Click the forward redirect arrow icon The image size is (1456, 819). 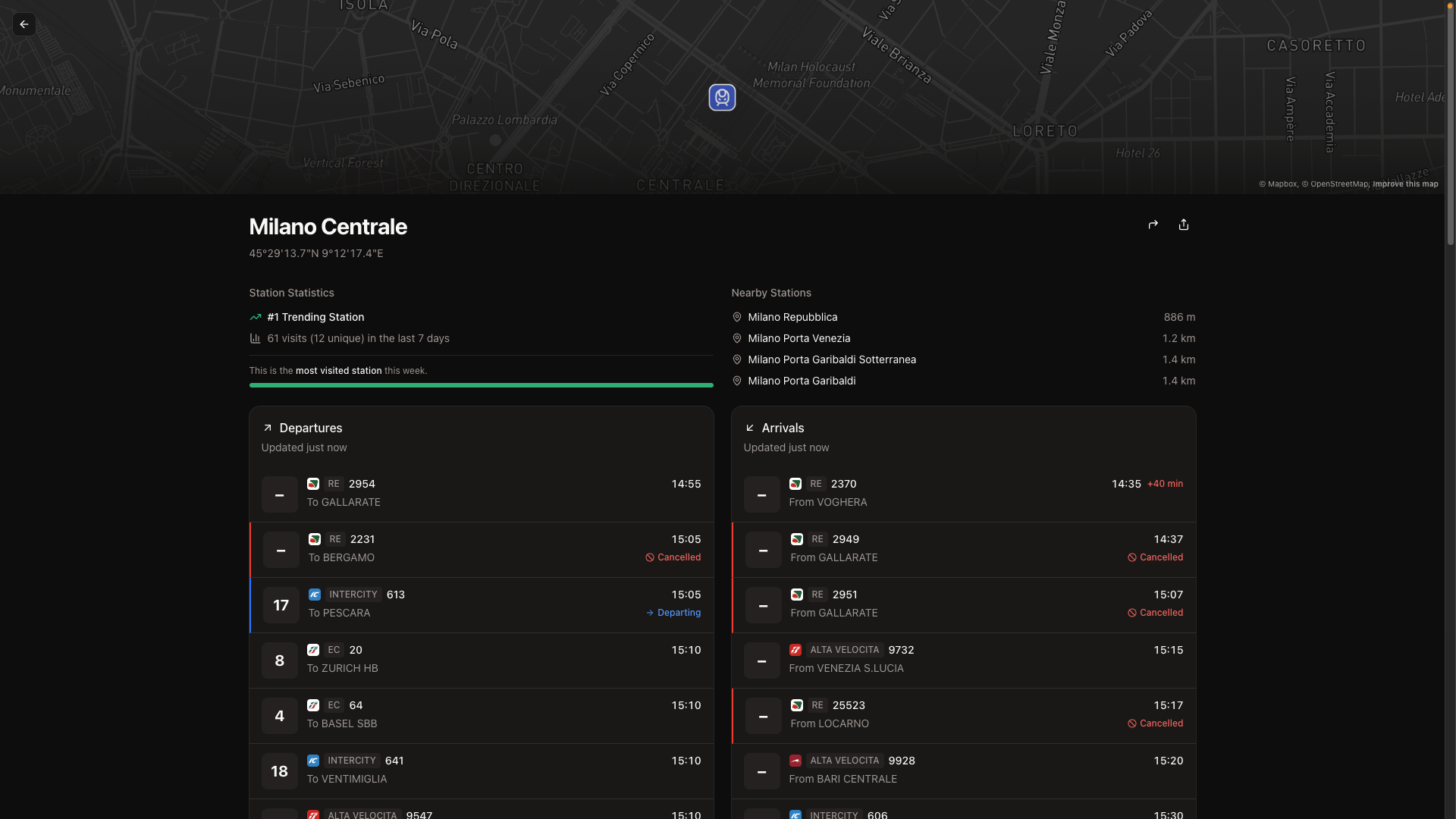(x=1153, y=224)
